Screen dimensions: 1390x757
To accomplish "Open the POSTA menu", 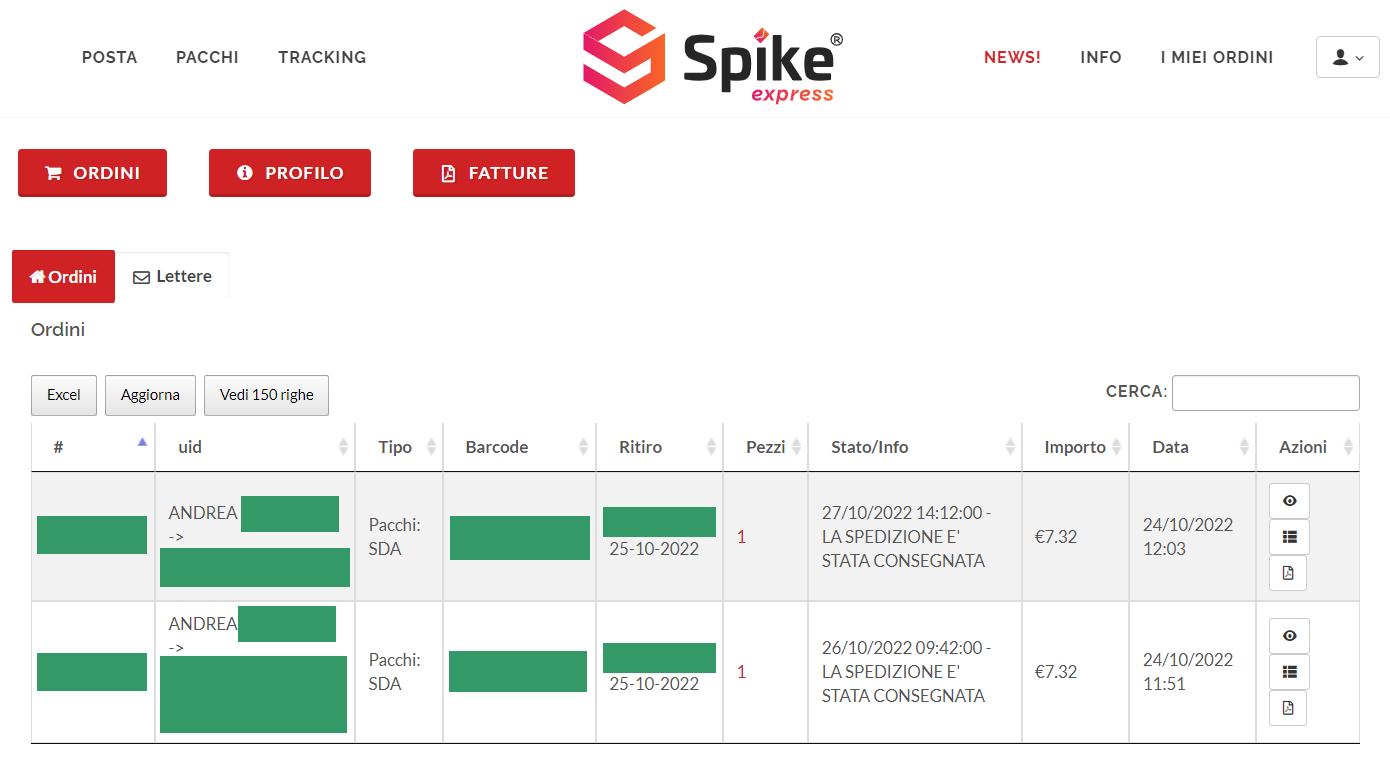I will [x=110, y=57].
